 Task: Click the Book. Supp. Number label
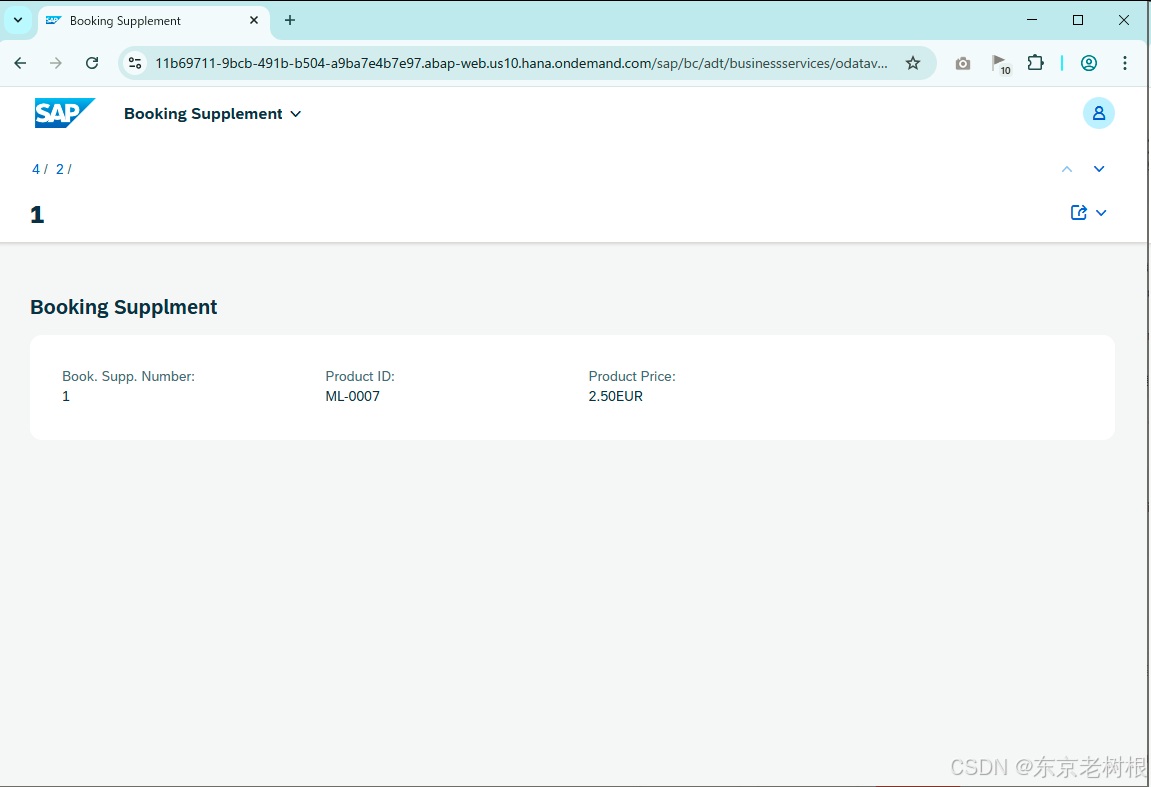(128, 377)
